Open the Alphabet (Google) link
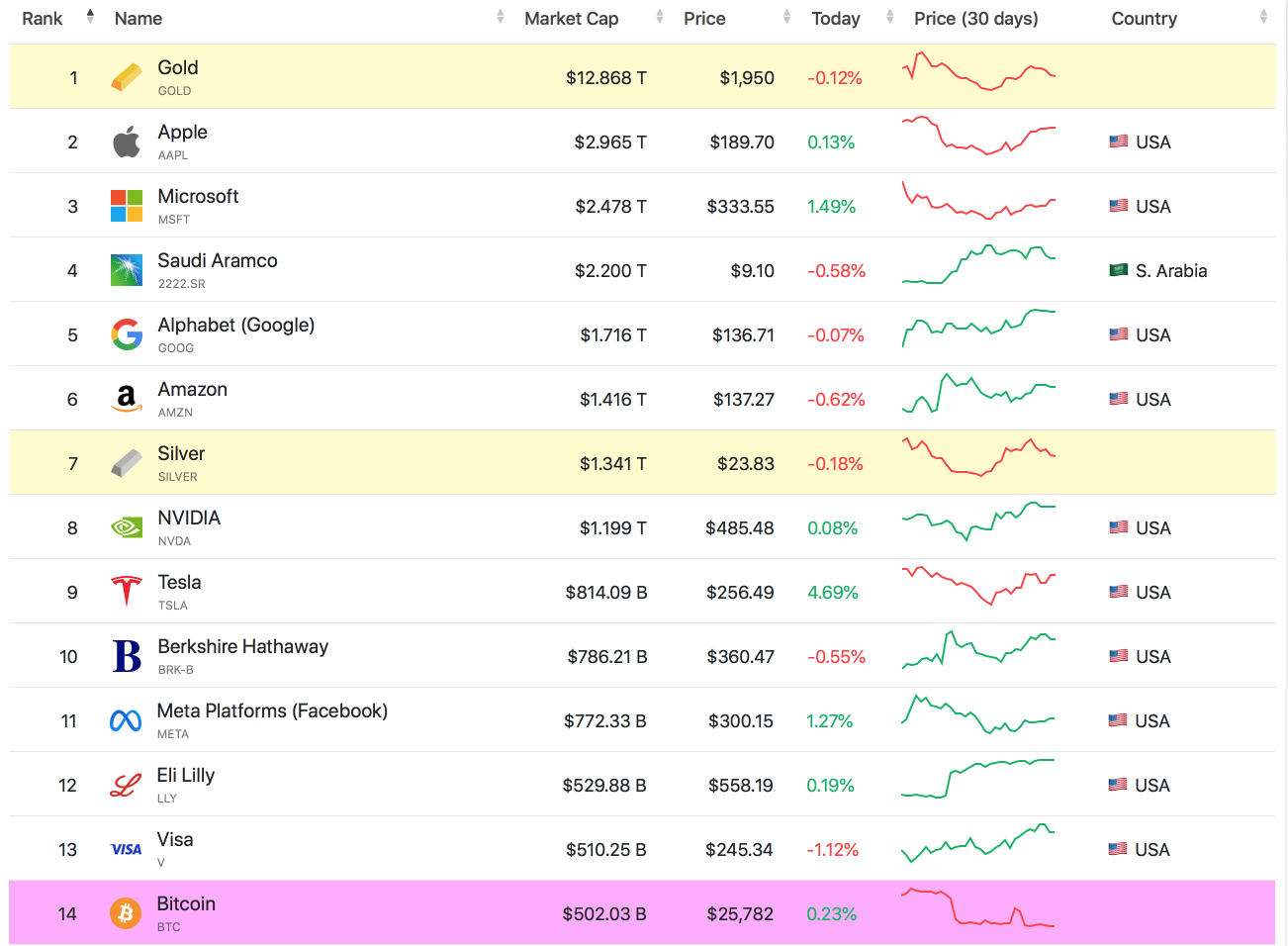The width and height of the screenshot is (1288, 946). pos(236,325)
